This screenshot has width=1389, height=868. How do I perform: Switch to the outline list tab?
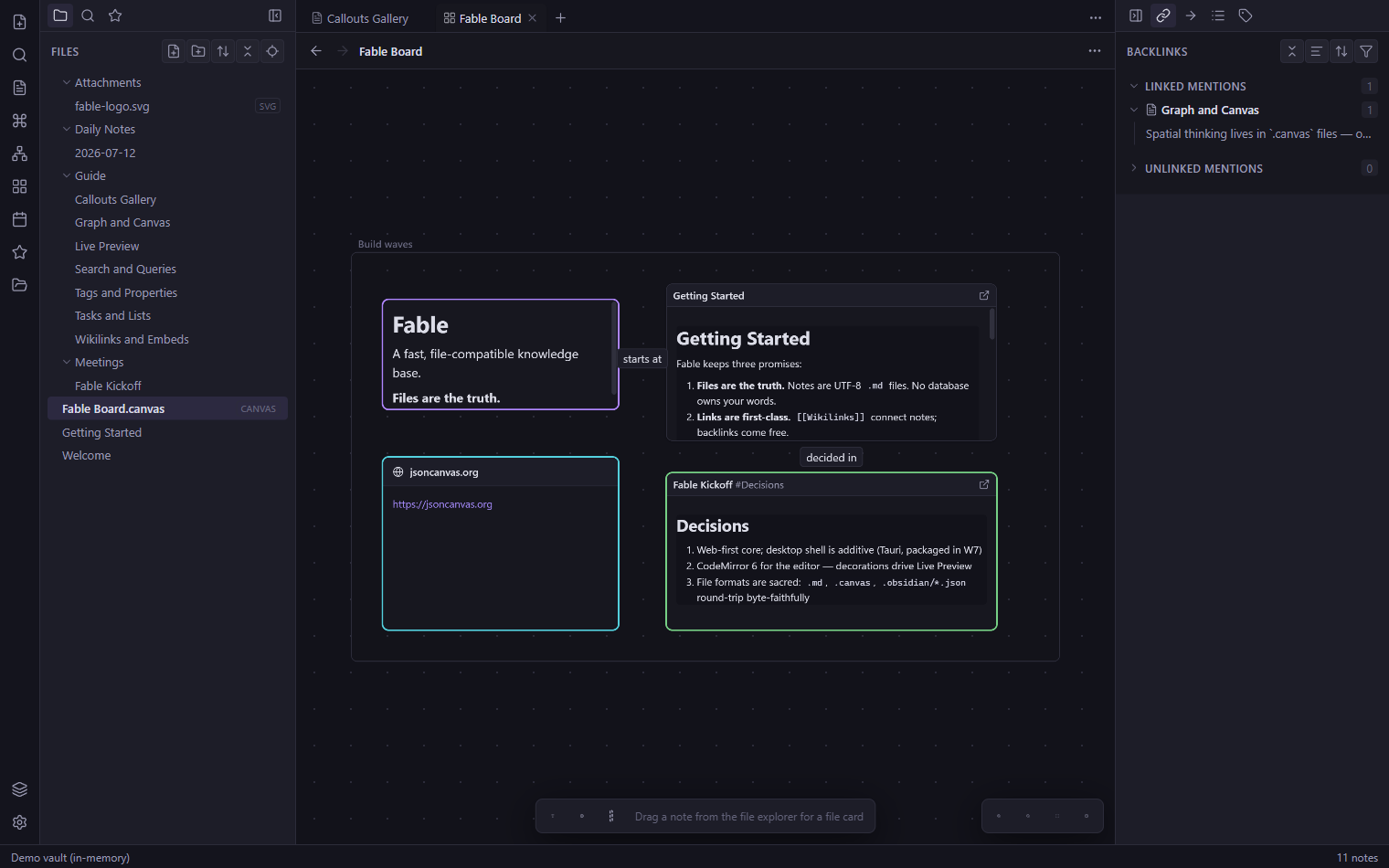[1218, 16]
